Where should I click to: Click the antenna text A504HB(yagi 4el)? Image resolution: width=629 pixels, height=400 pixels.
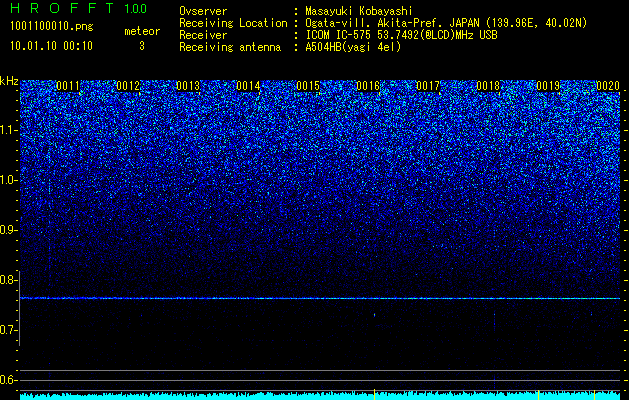[353, 47]
